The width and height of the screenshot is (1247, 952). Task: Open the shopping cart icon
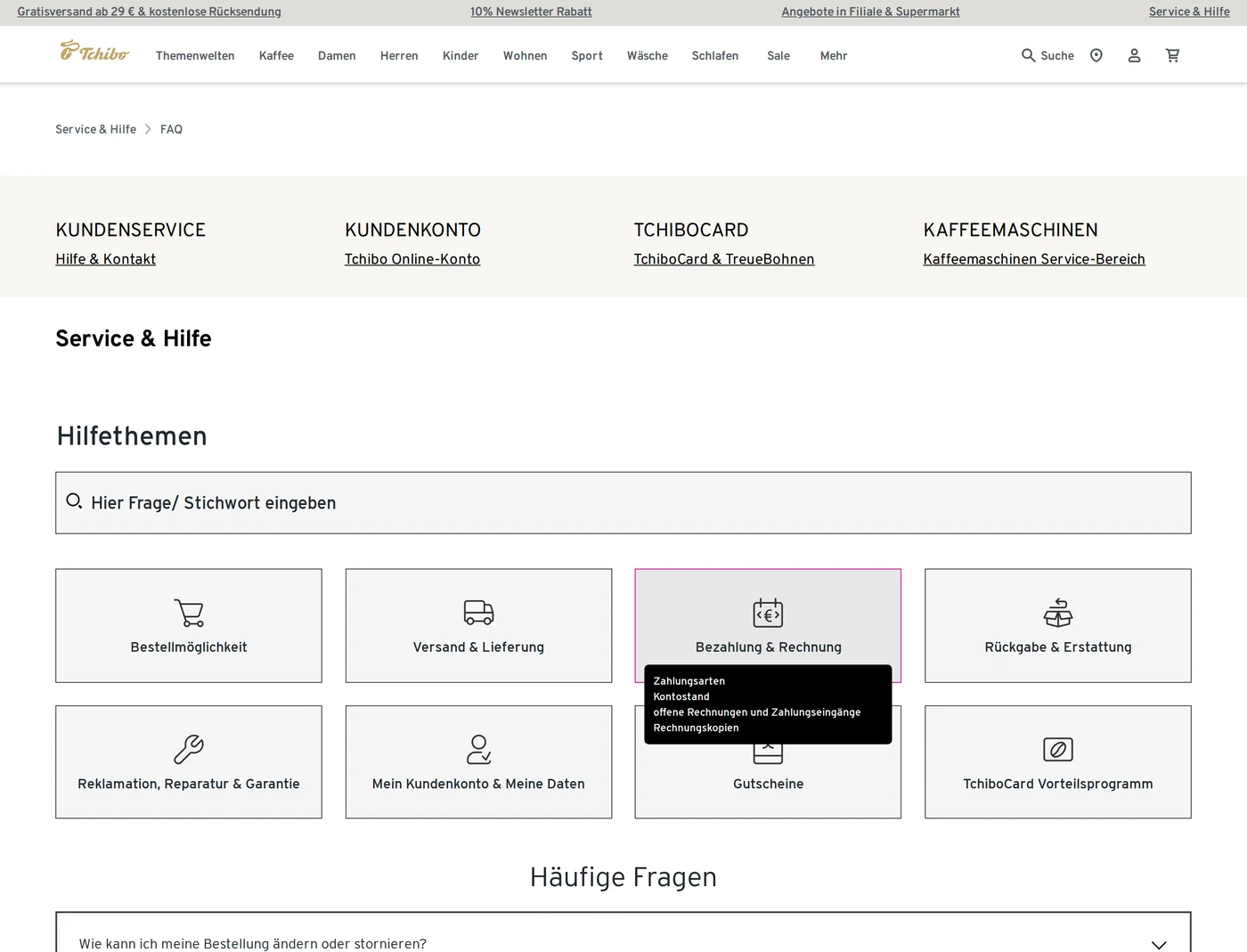[x=1172, y=55]
